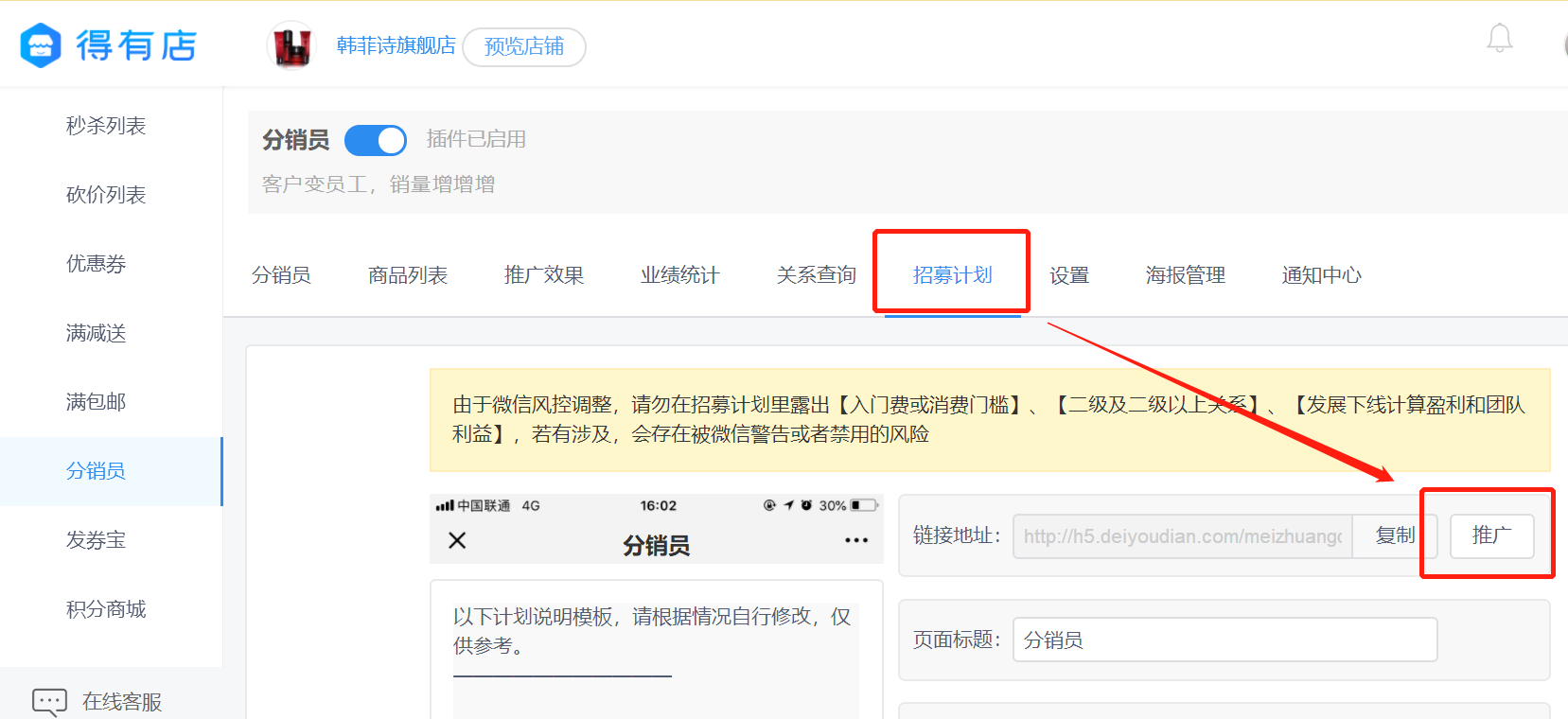Toggle the 分销员 plugin switch off
This screenshot has height=719, width=1568.
(x=376, y=140)
